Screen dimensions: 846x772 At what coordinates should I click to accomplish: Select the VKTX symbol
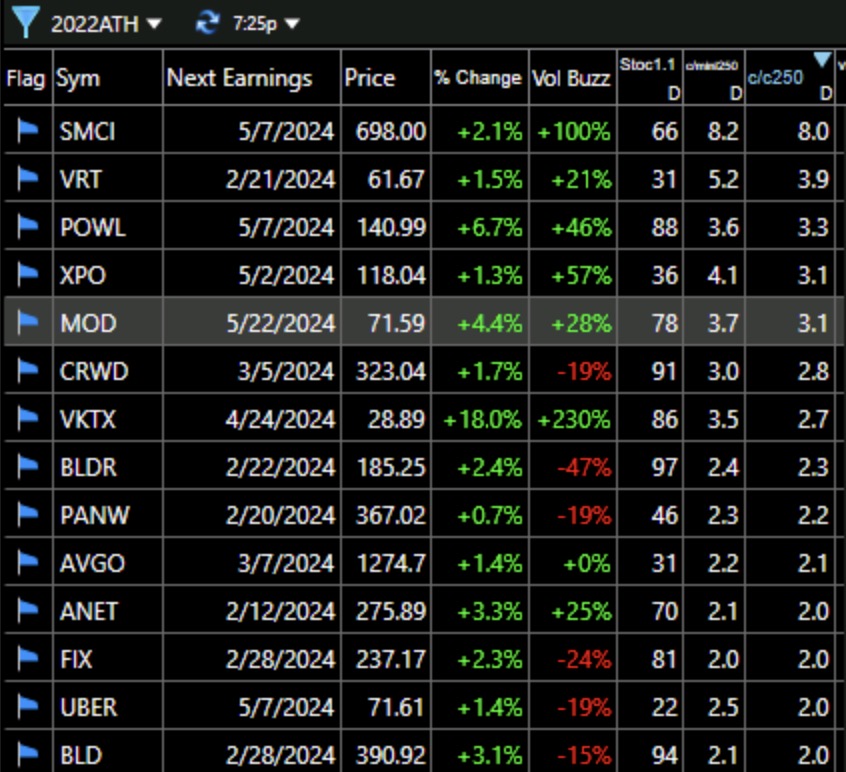coord(88,420)
